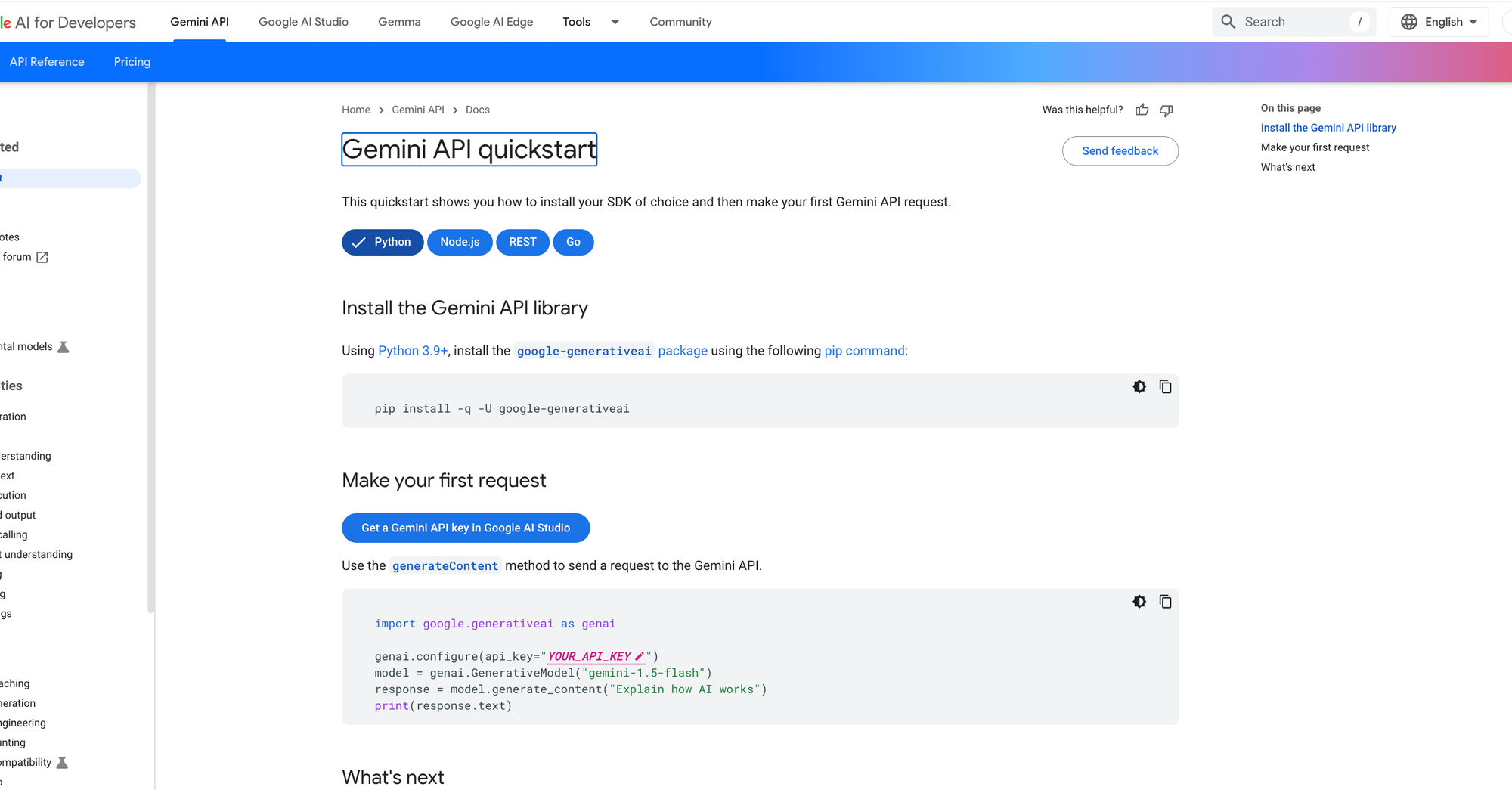Click the AI for Developers logo
The width and height of the screenshot is (1512, 790).
pyautogui.click(x=68, y=23)
